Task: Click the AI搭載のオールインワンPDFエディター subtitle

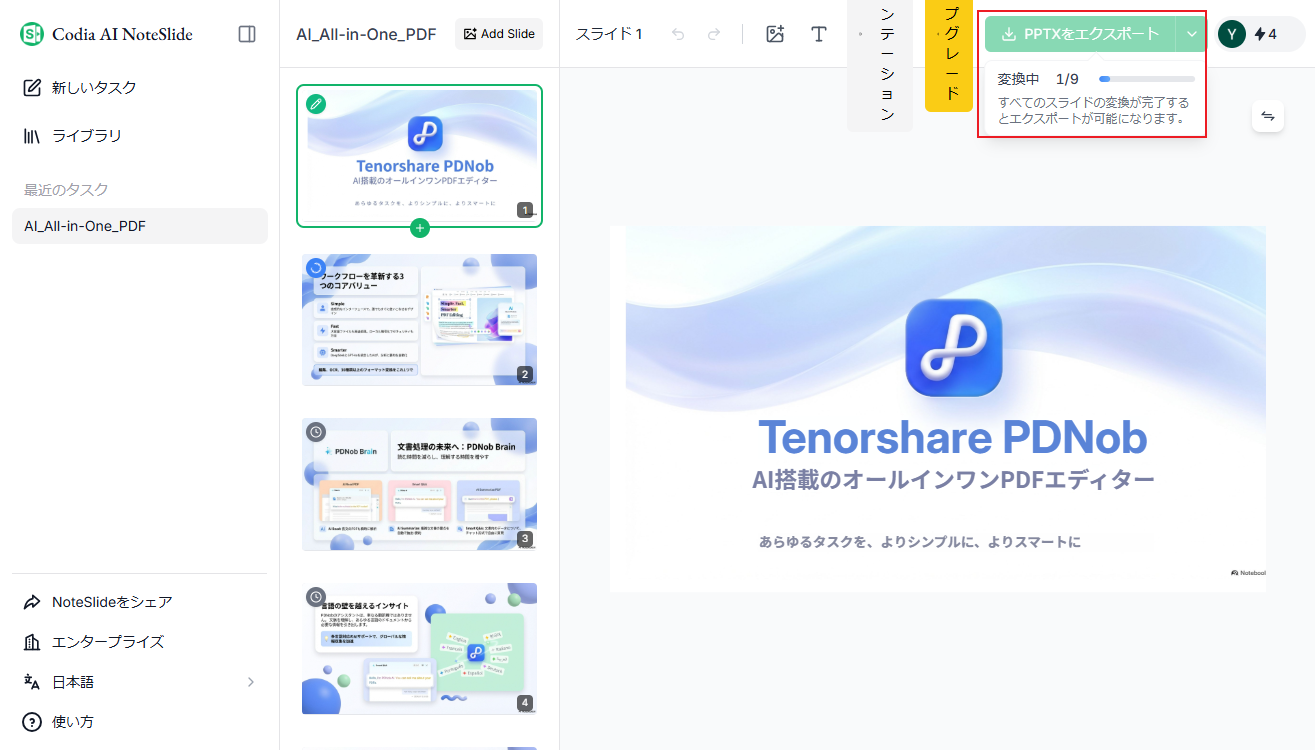Action: tap(953, 480)
